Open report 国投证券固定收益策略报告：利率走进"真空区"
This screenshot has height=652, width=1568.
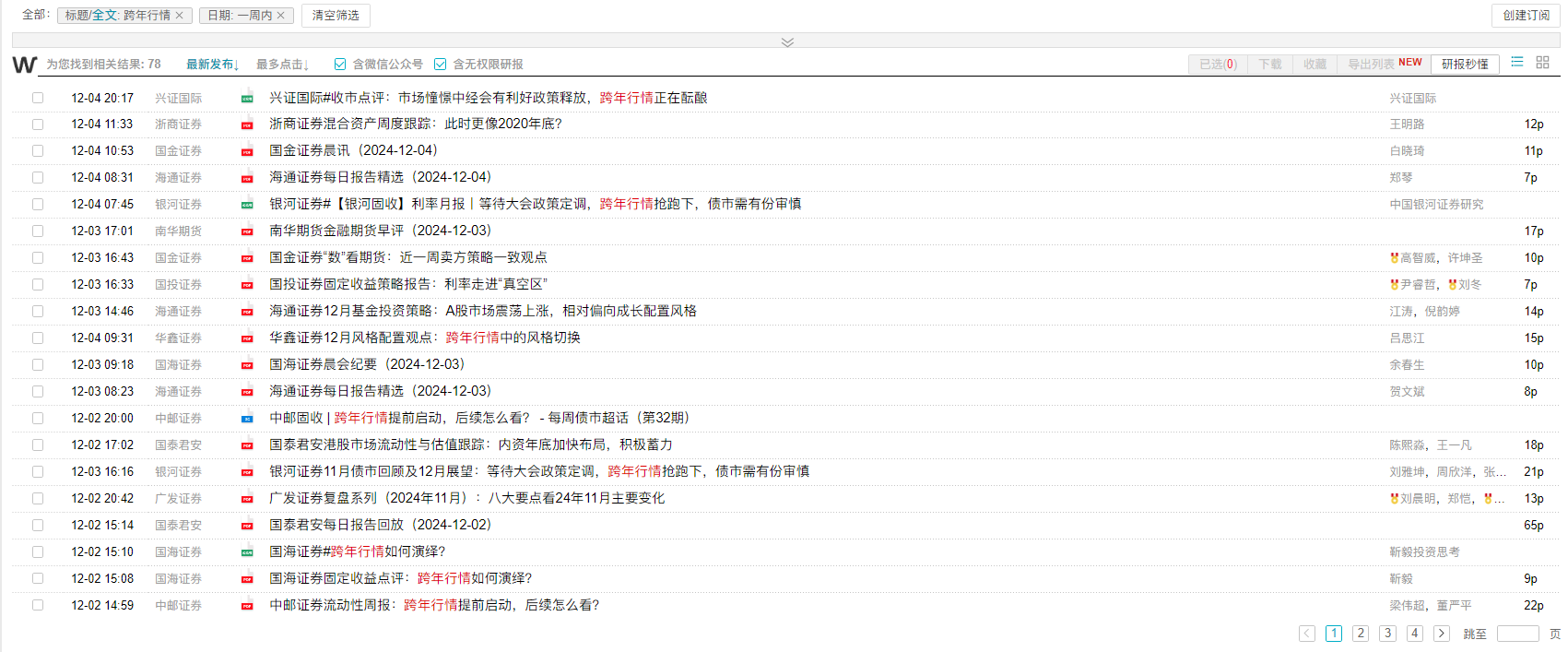(408, 284)
